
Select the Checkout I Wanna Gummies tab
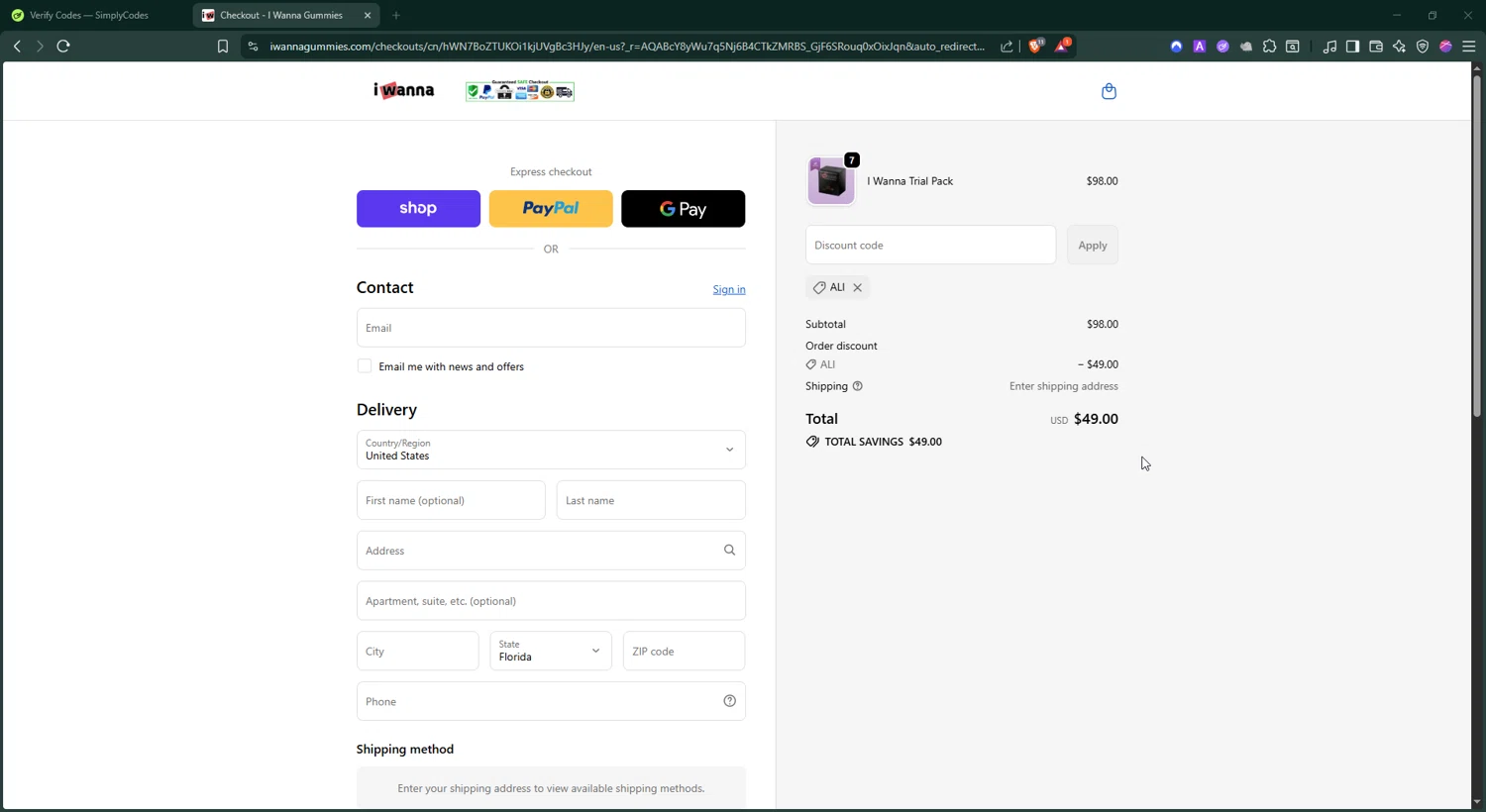[280, 16]
